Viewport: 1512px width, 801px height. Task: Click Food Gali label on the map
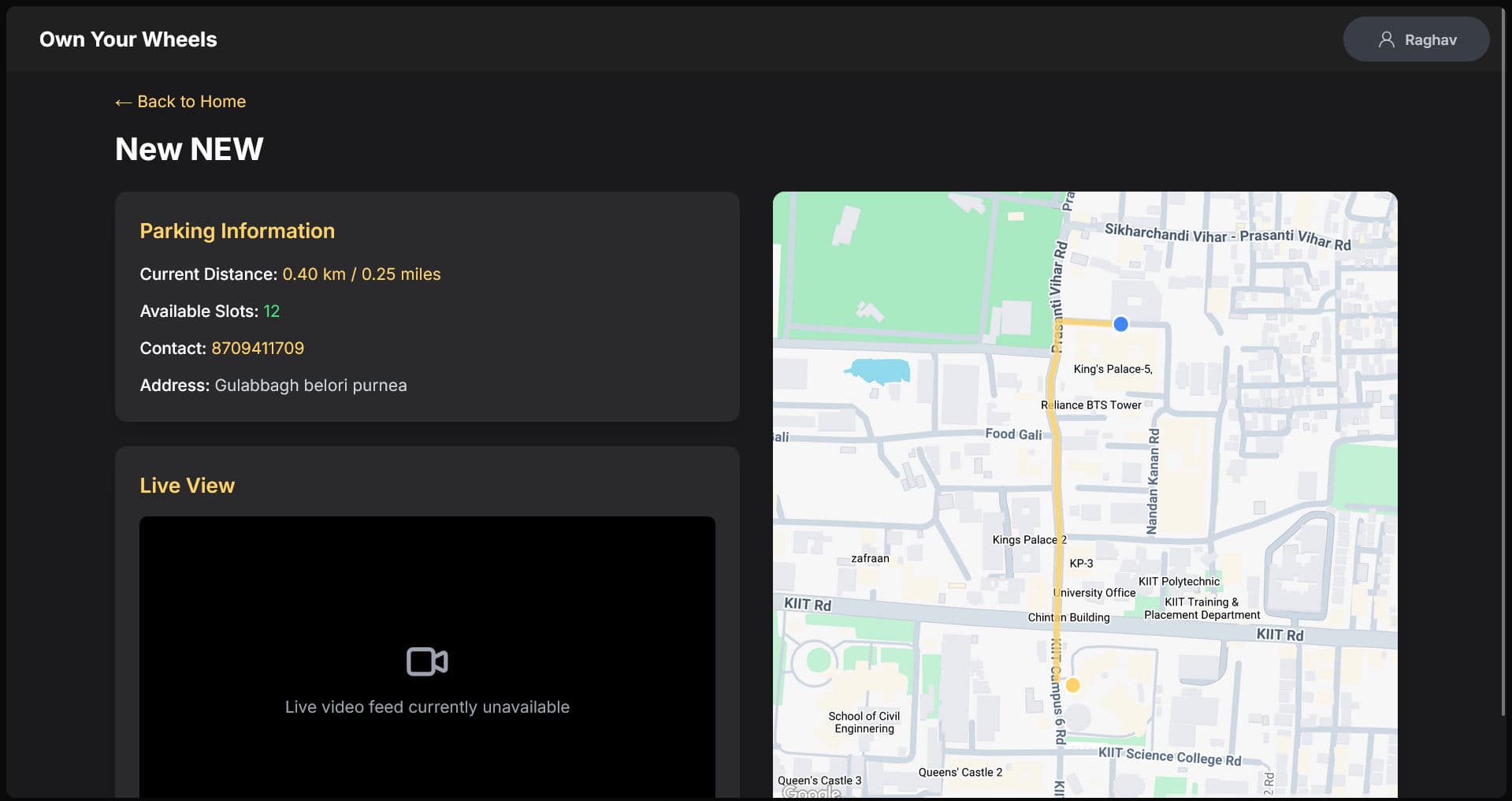pyautogui.click(x=1014, y=434)
